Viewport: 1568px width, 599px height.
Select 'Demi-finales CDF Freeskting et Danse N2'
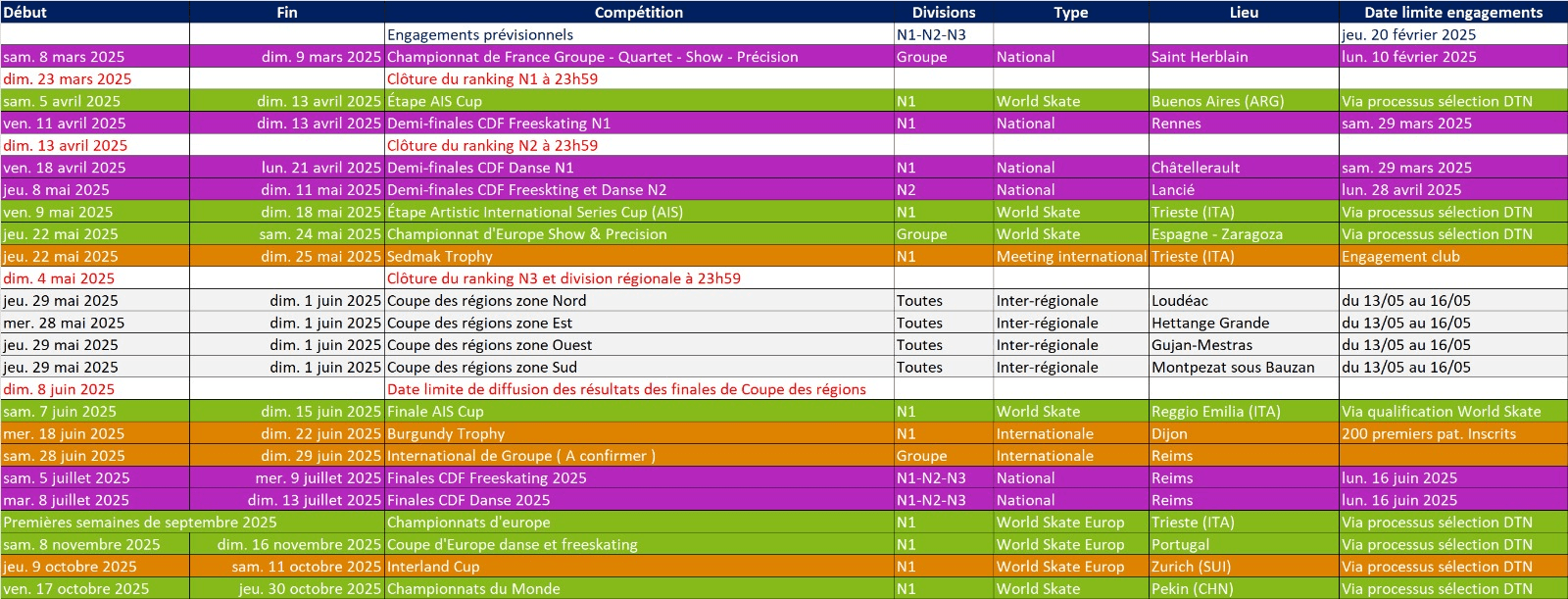click(639, 190)
